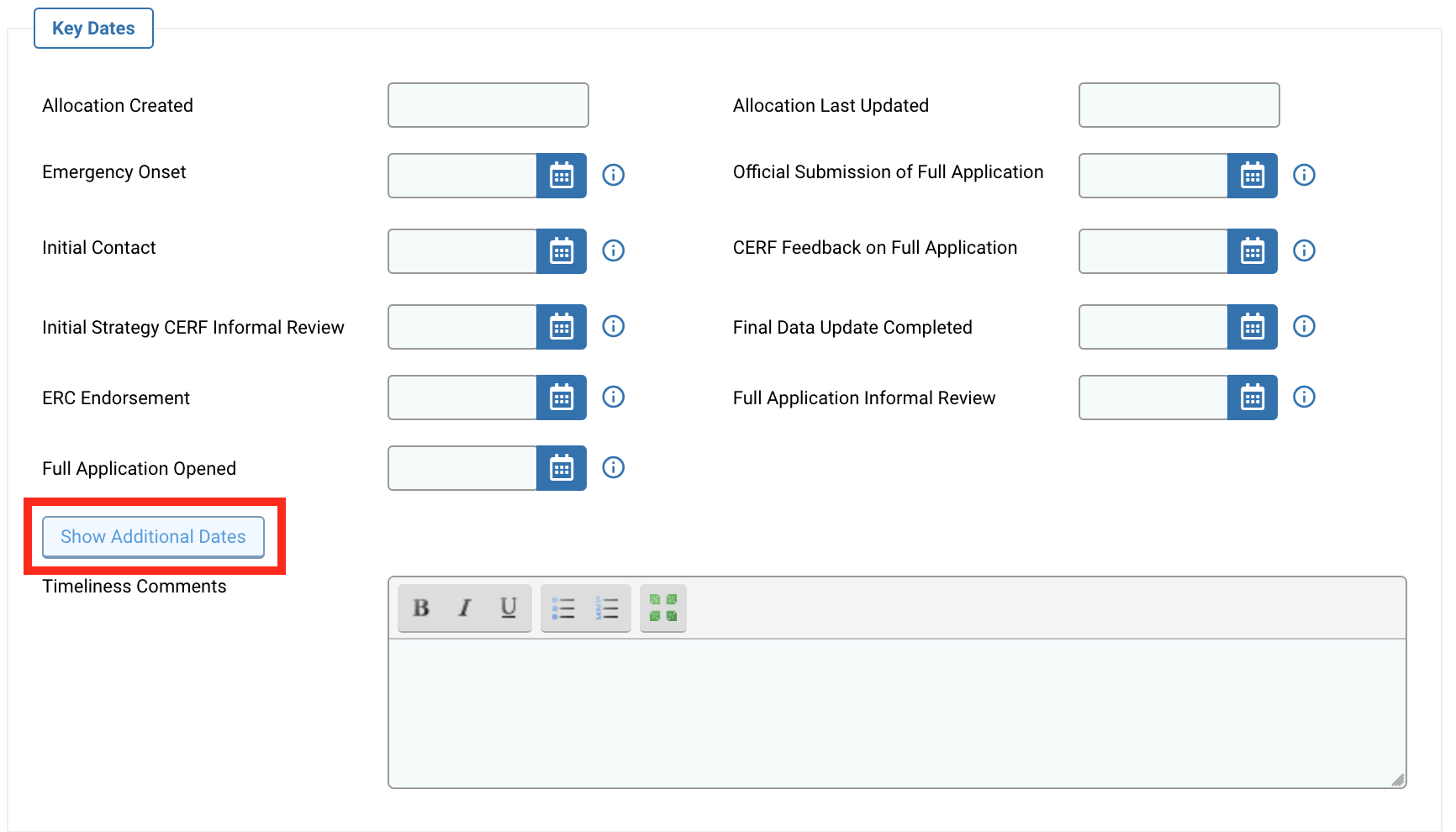Click the Timeliness Comments label
Screen dimensions: 1456x832
(135, 587)
